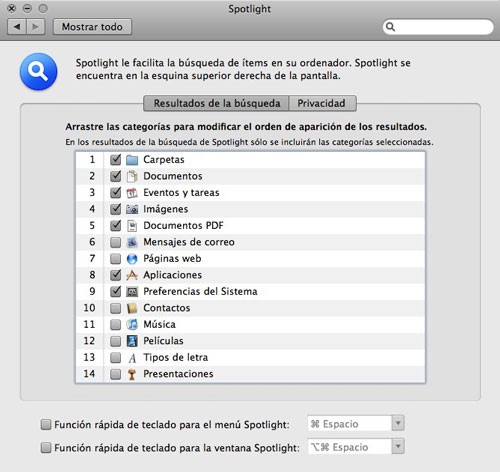Select the Películas row label
The image size is (500, 472).
coord(163,341)
